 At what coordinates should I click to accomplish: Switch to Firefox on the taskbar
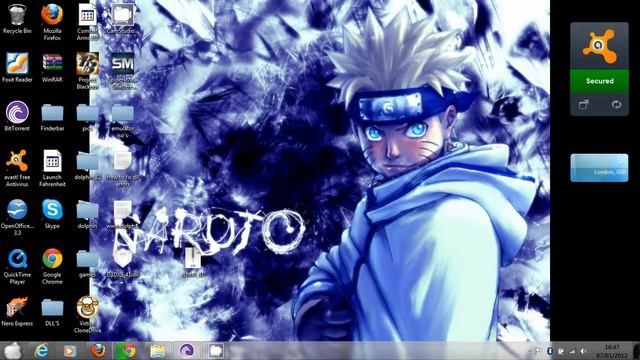(98, 351)
